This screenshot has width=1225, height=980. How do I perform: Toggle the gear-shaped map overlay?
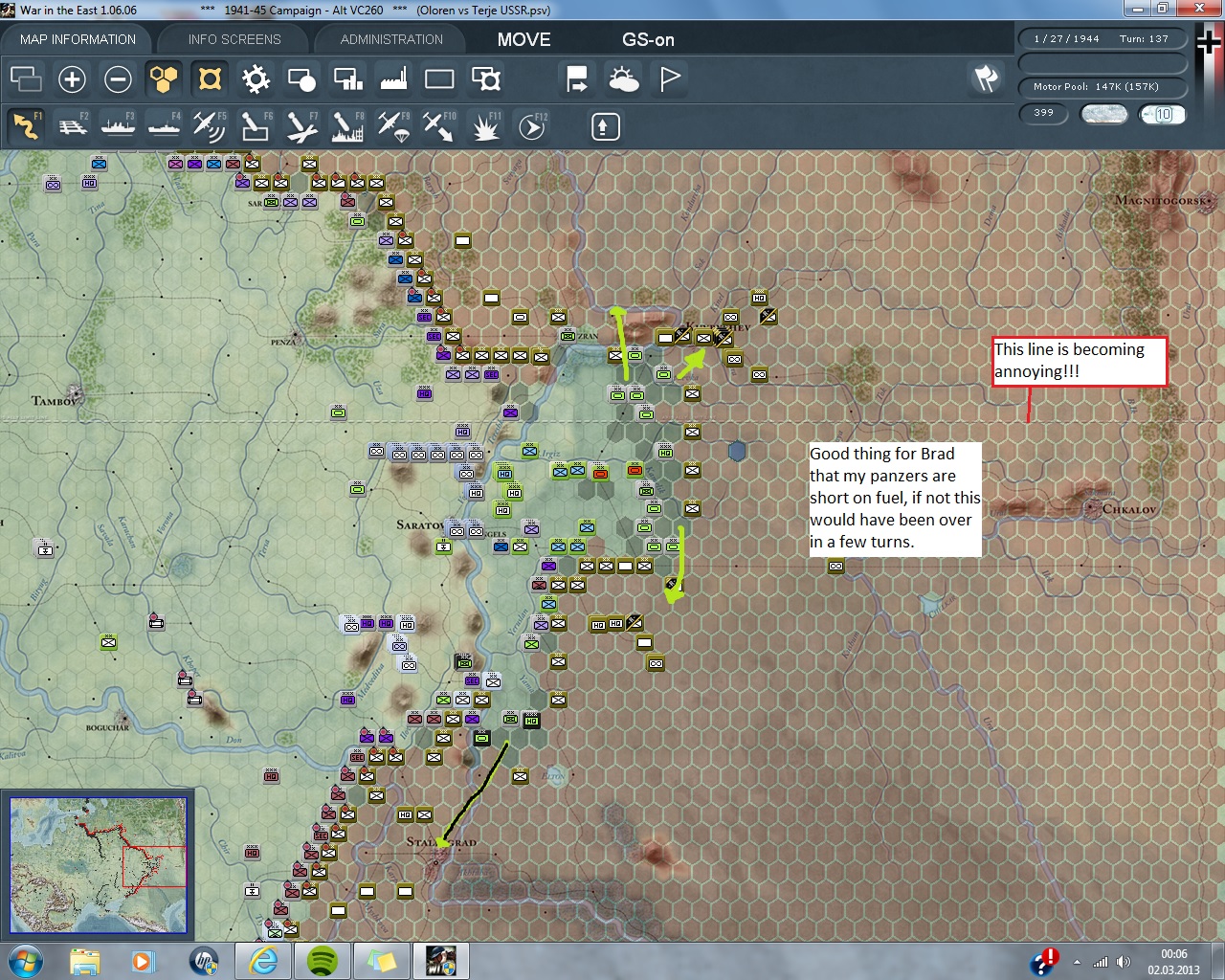[x=256, y=78]
